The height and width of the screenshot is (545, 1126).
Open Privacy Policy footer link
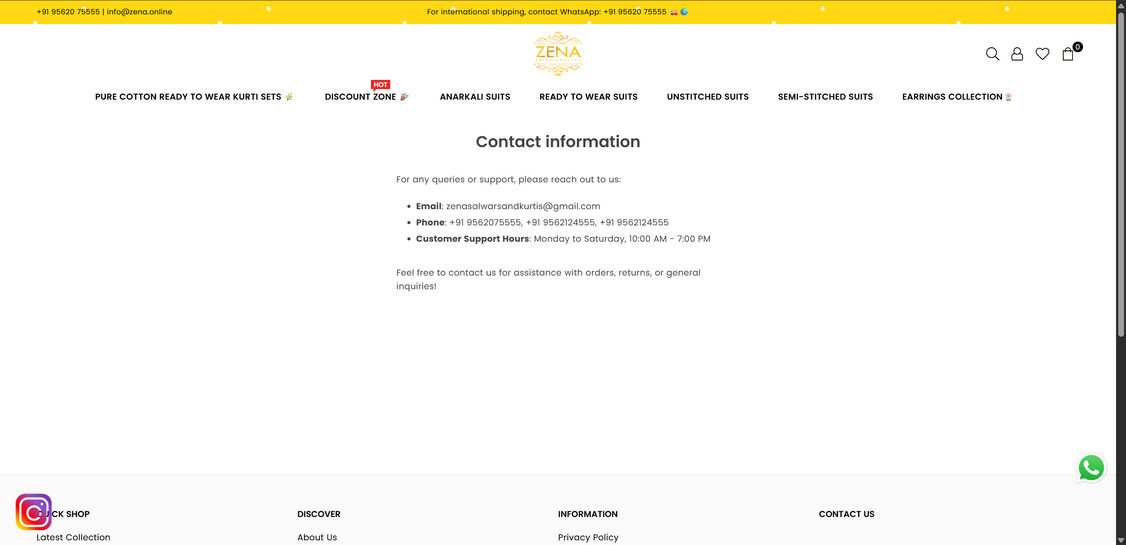tap(588, 537)
